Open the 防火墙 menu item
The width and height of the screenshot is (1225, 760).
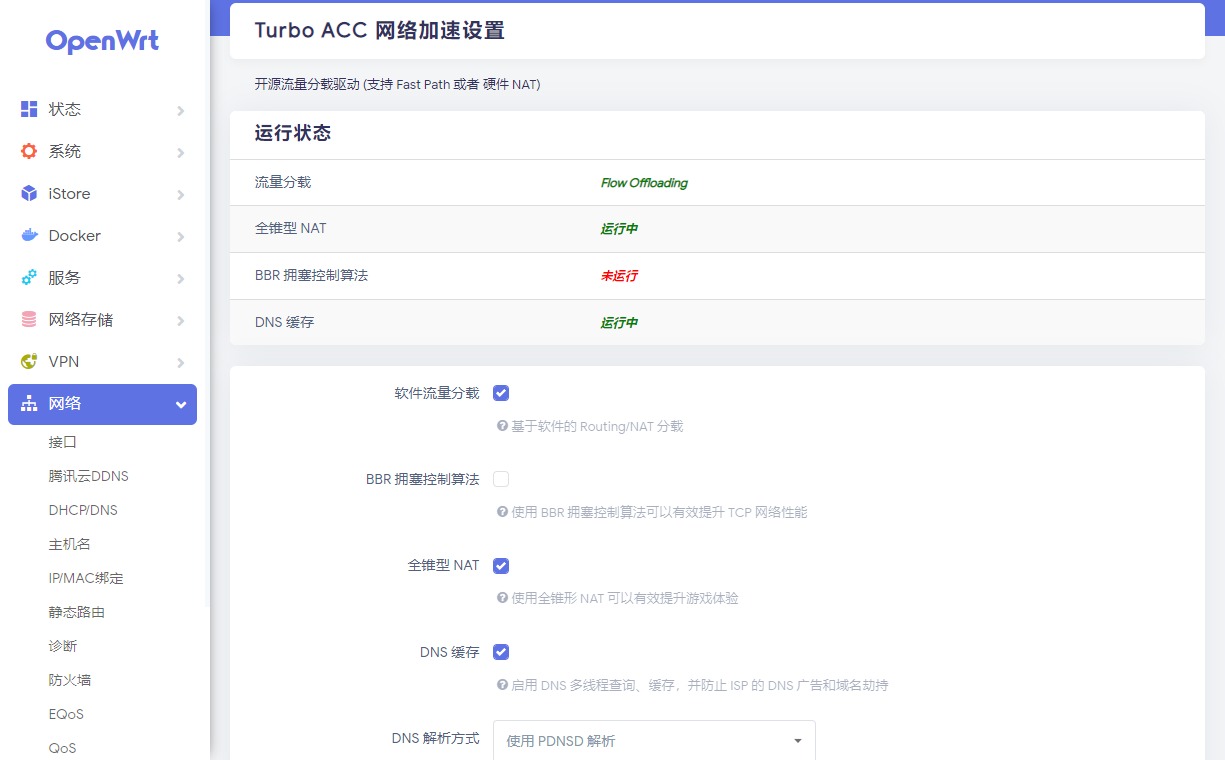point(69,680)
